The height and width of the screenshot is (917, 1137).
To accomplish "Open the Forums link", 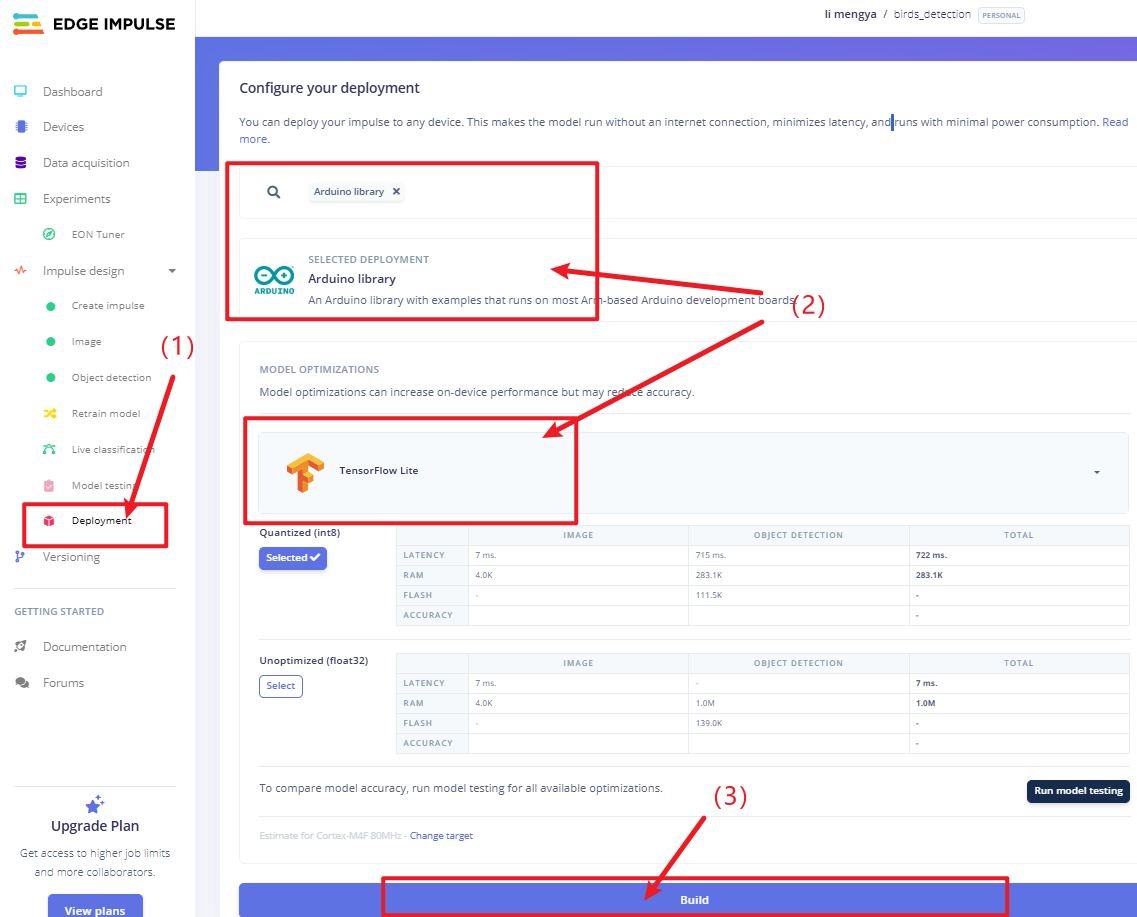I will 63,683.
